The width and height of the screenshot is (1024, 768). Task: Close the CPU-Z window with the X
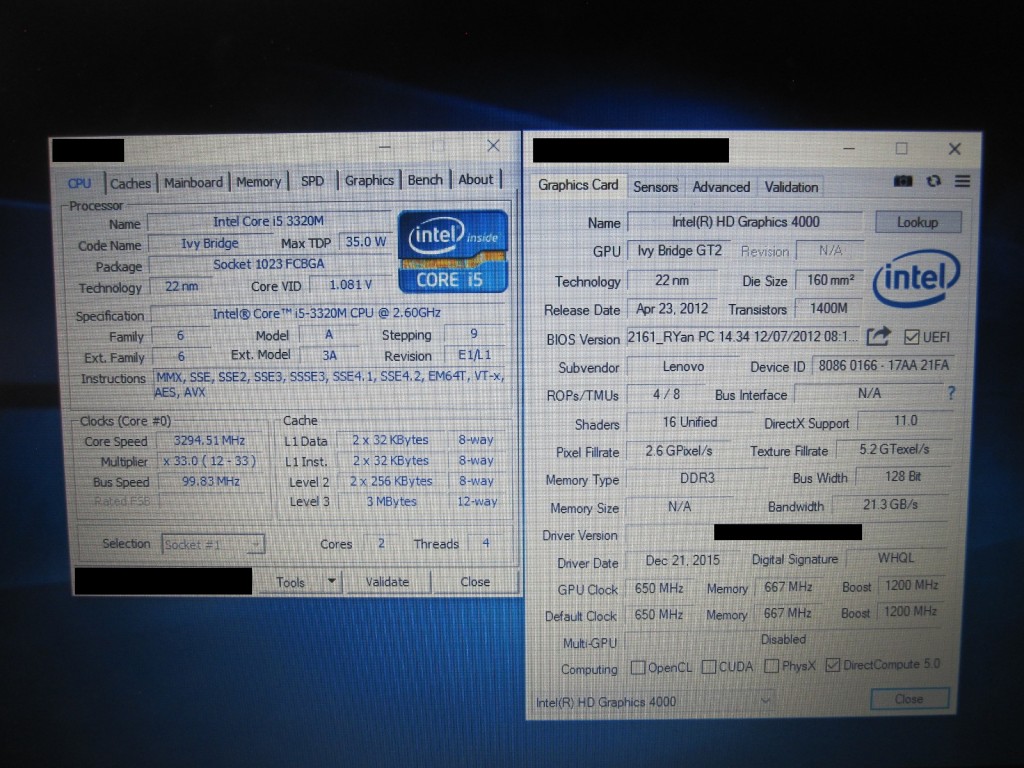(x=493, y=146)
